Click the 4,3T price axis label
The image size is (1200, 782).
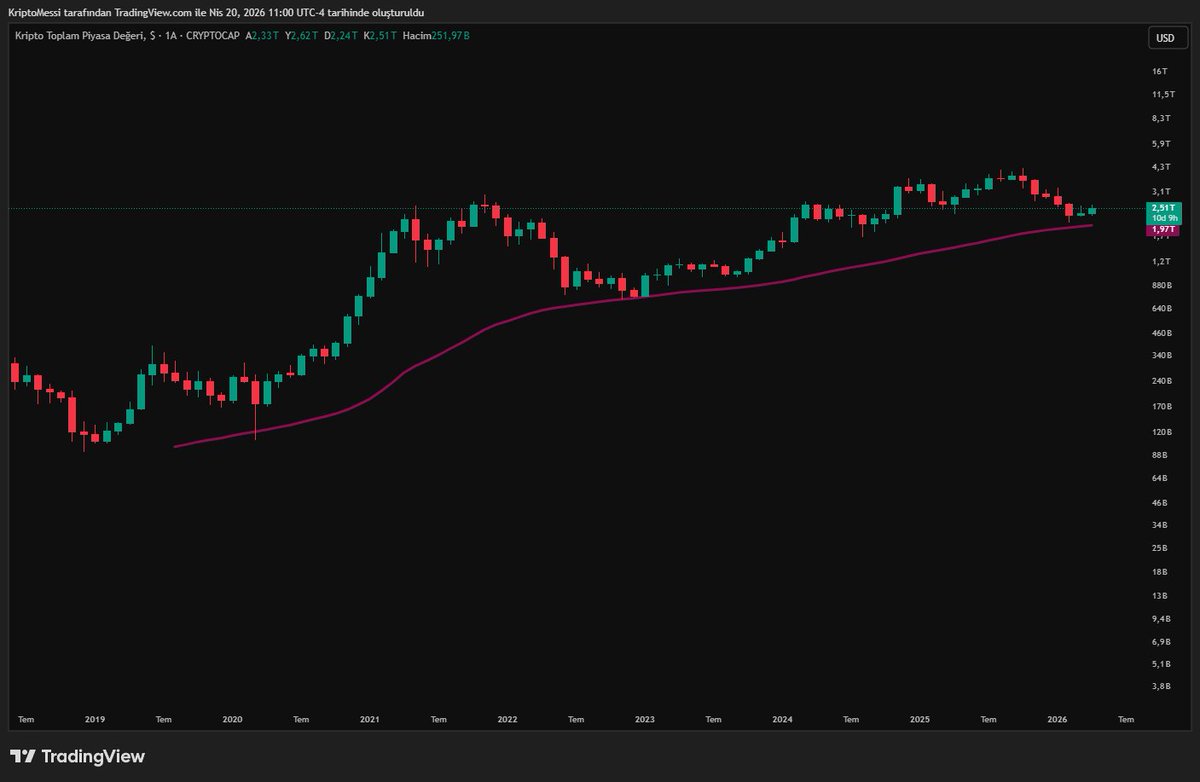point(1161,166)
